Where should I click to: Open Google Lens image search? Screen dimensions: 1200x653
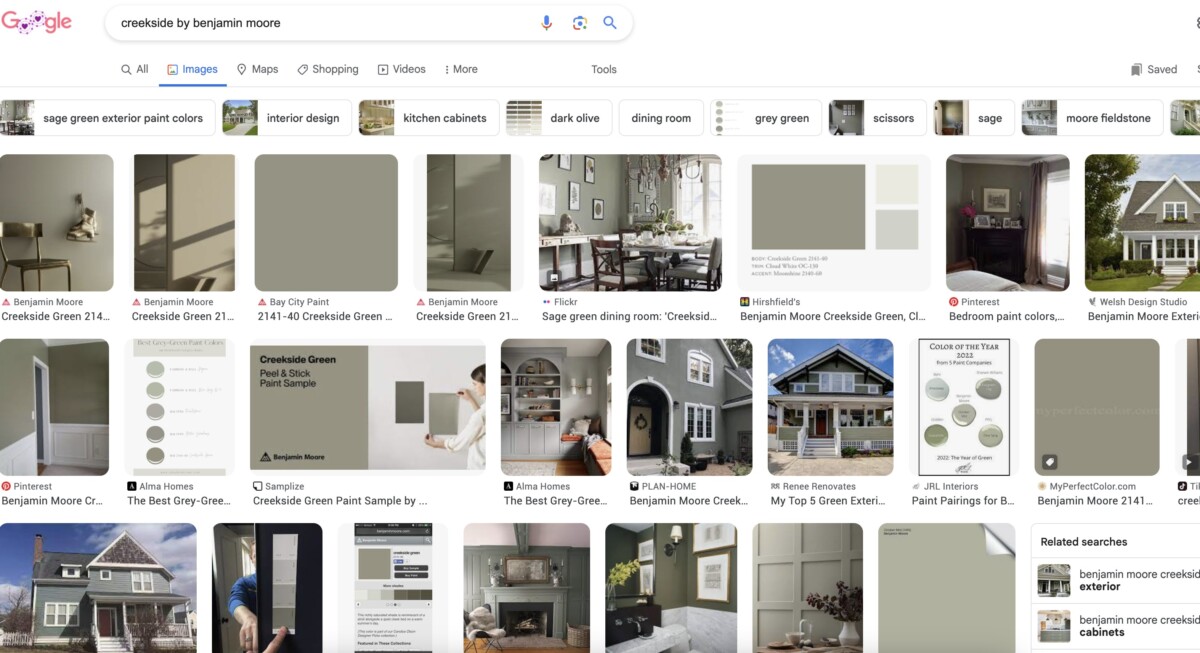(x=580, y=21)
